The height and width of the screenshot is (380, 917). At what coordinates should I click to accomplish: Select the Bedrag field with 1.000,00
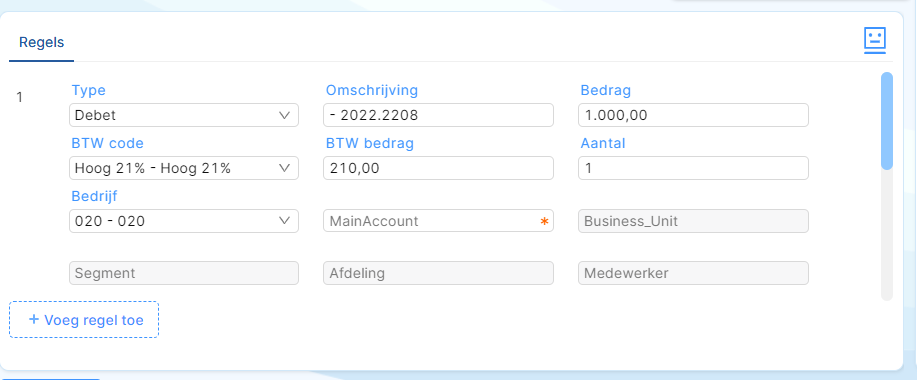pos(693,115)
